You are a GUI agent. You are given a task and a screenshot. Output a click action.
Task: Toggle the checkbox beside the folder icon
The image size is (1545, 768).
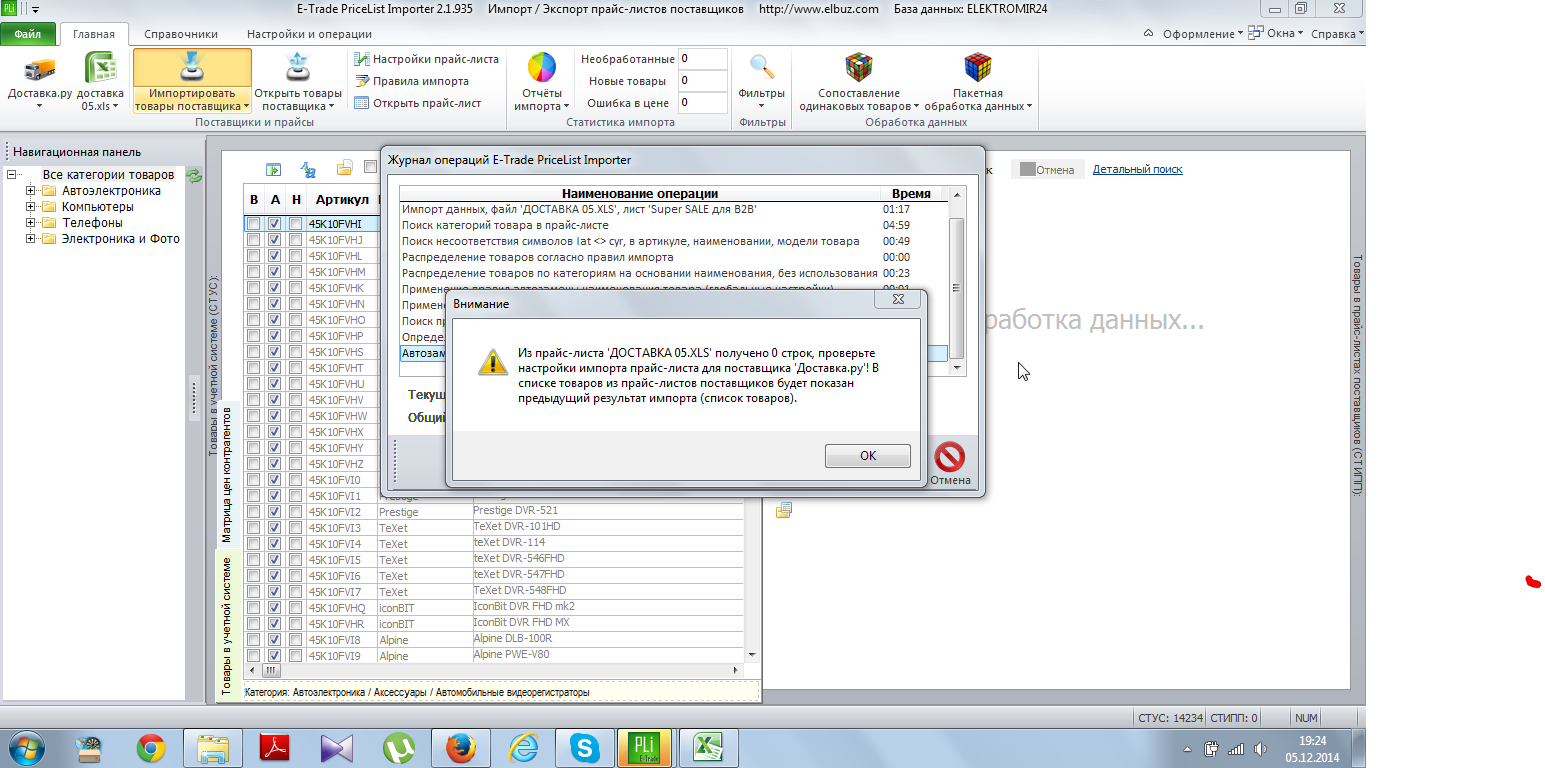(370, 167)
